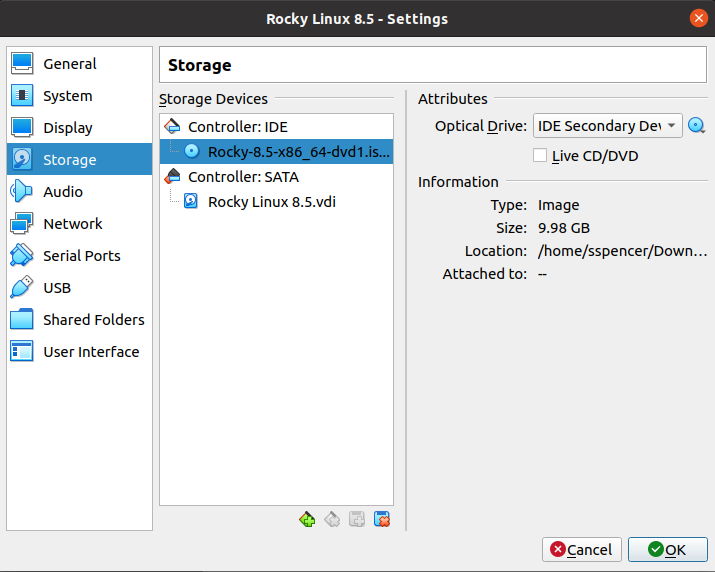Select Controller: SATA in storage tree
This screenshot has width=715, height=572.
tap(243, 177)
